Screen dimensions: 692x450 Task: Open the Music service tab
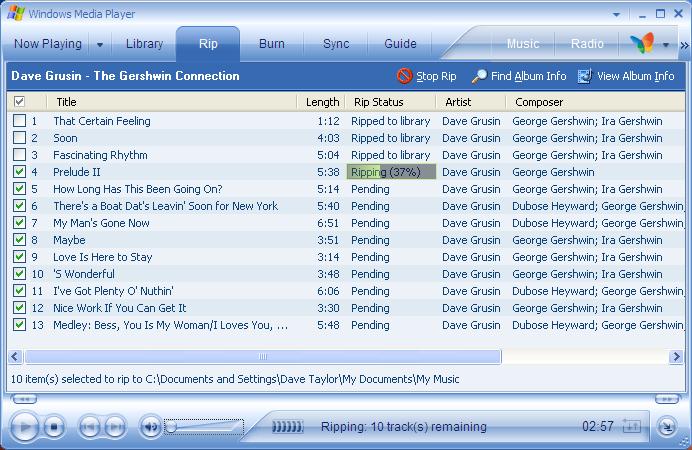point(523,44)
